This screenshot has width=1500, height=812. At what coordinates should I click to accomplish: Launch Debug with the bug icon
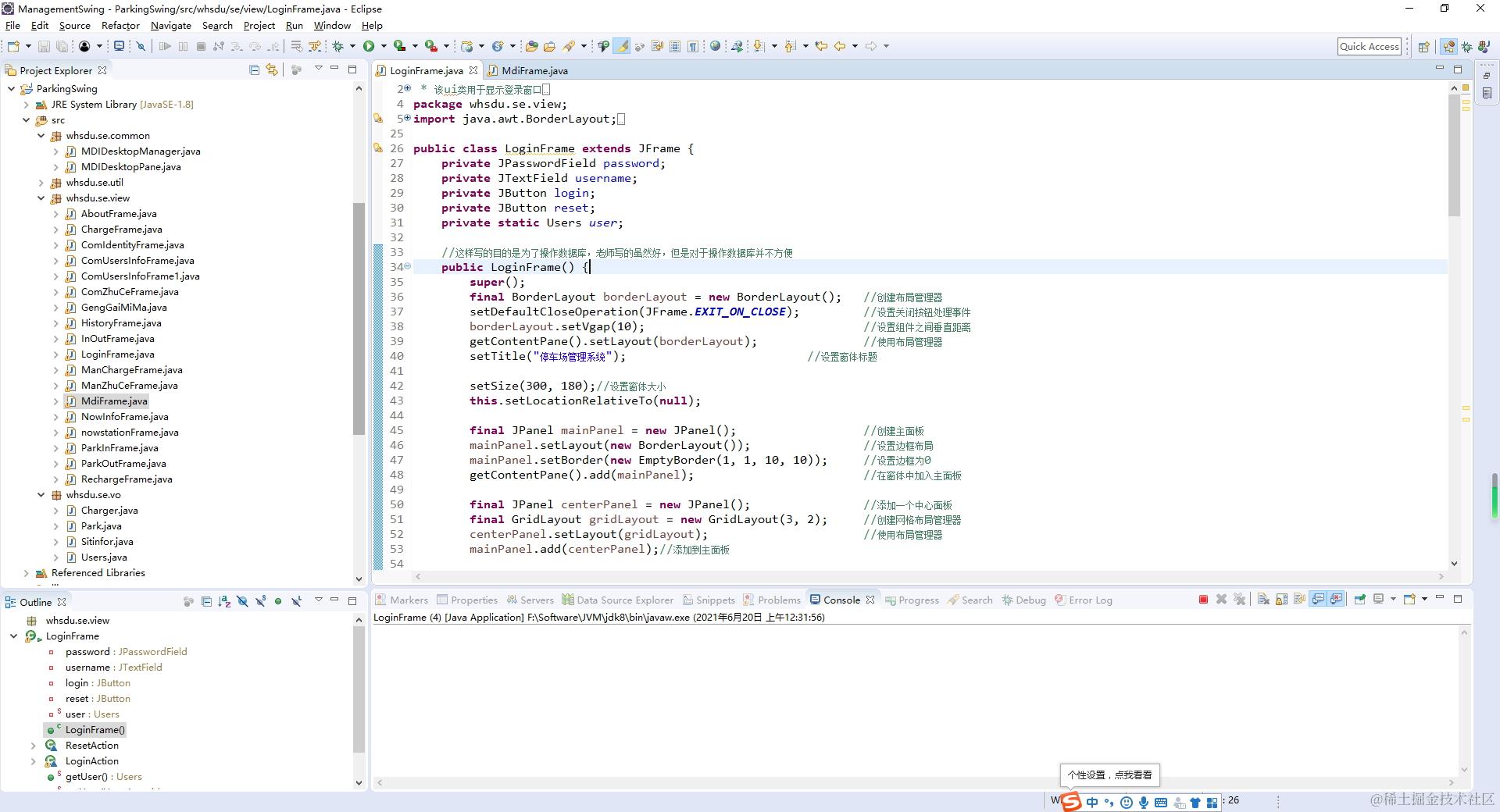(337, 46)
